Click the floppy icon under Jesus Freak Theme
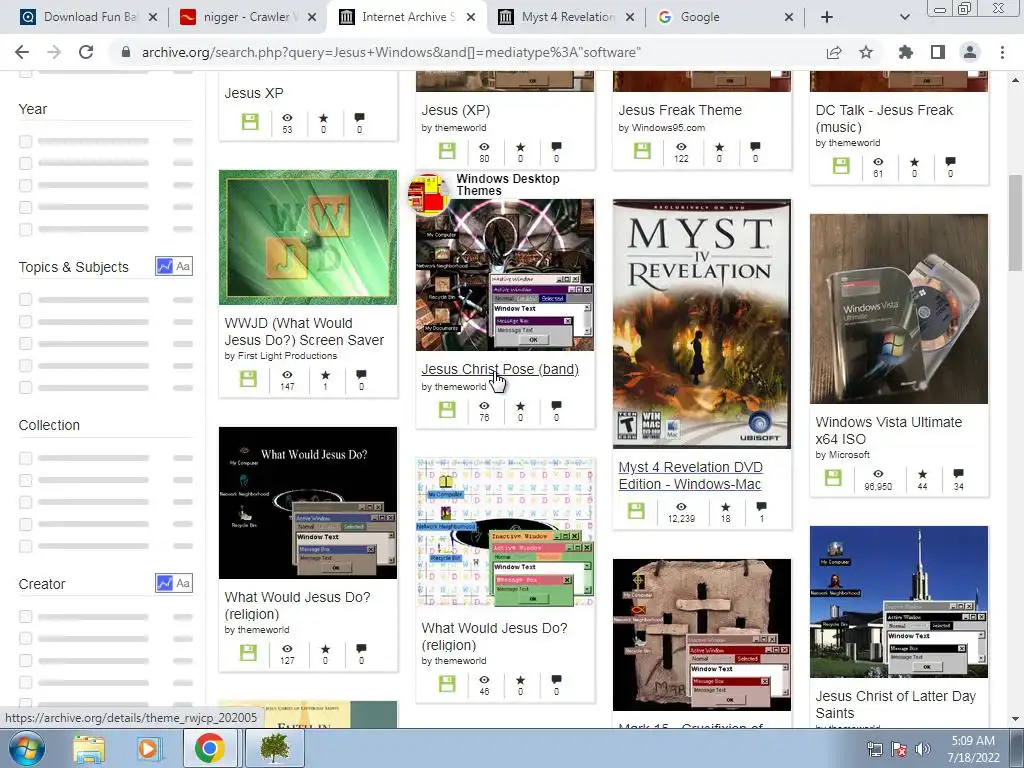The image size is (1024, 768). click(x=643, y=151)
